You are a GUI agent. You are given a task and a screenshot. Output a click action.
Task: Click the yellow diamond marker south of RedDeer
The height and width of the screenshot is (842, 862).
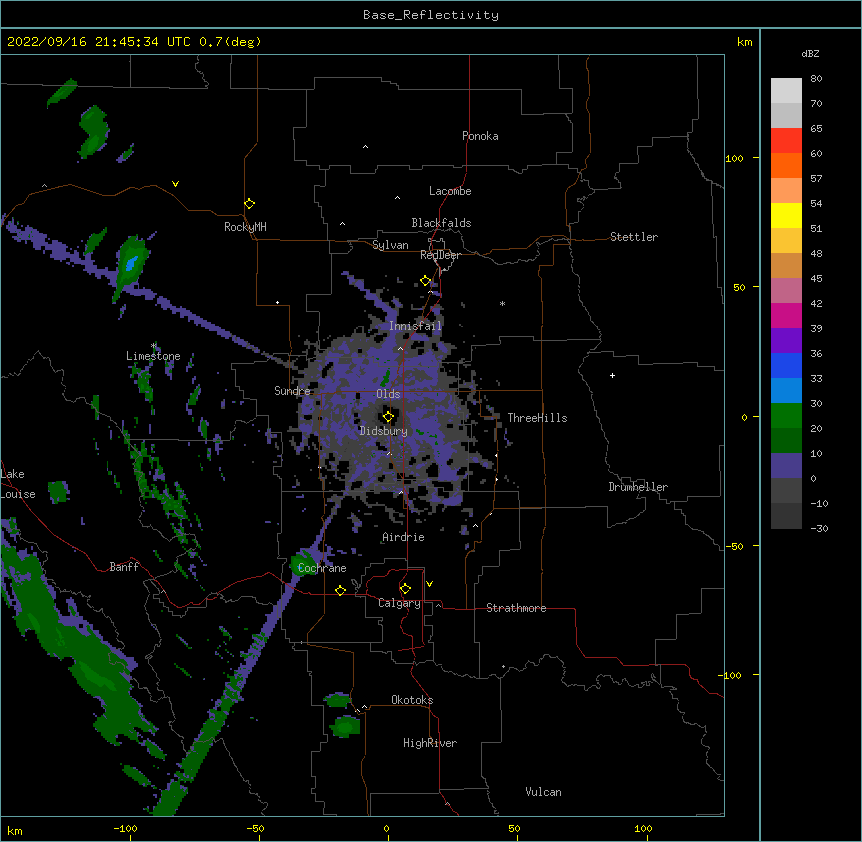[425, 281]
